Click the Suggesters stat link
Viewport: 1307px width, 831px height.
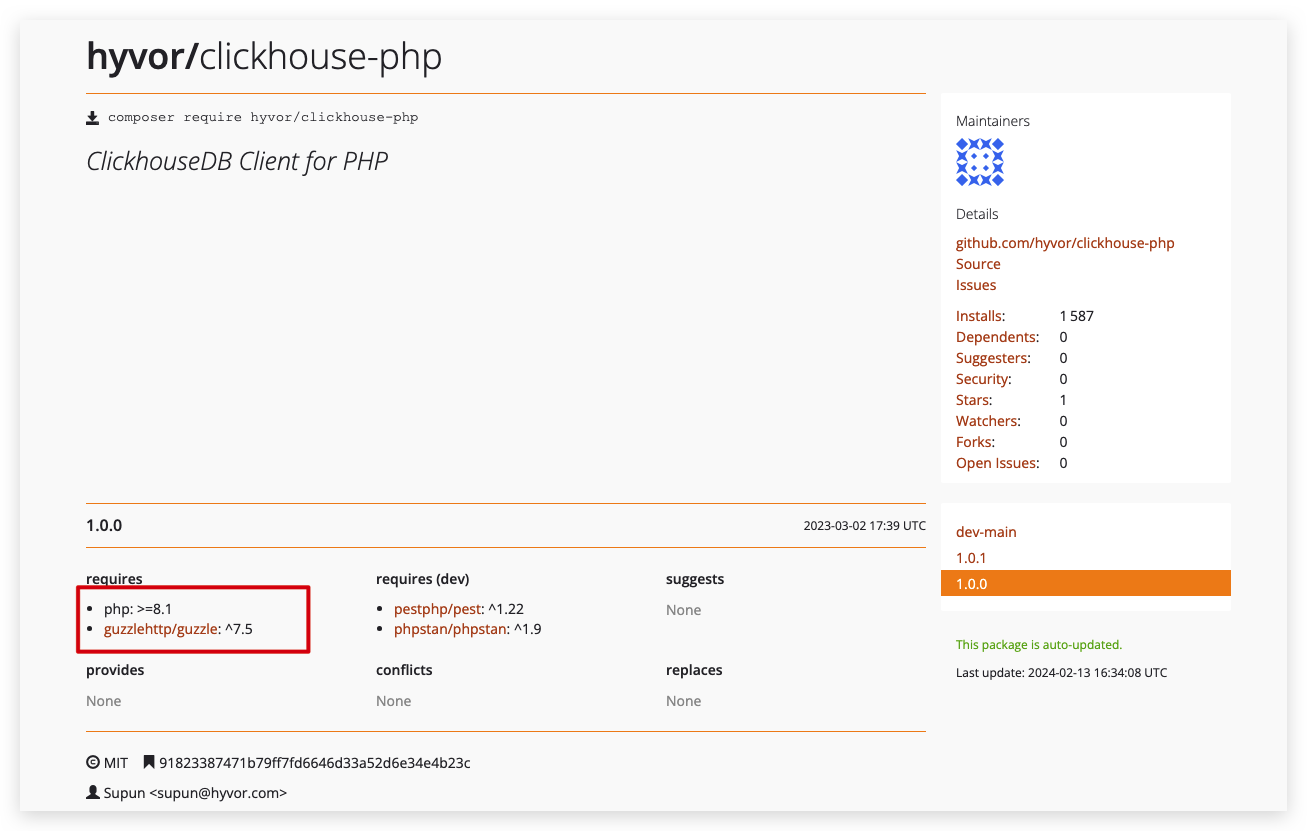tap(993, 358)
